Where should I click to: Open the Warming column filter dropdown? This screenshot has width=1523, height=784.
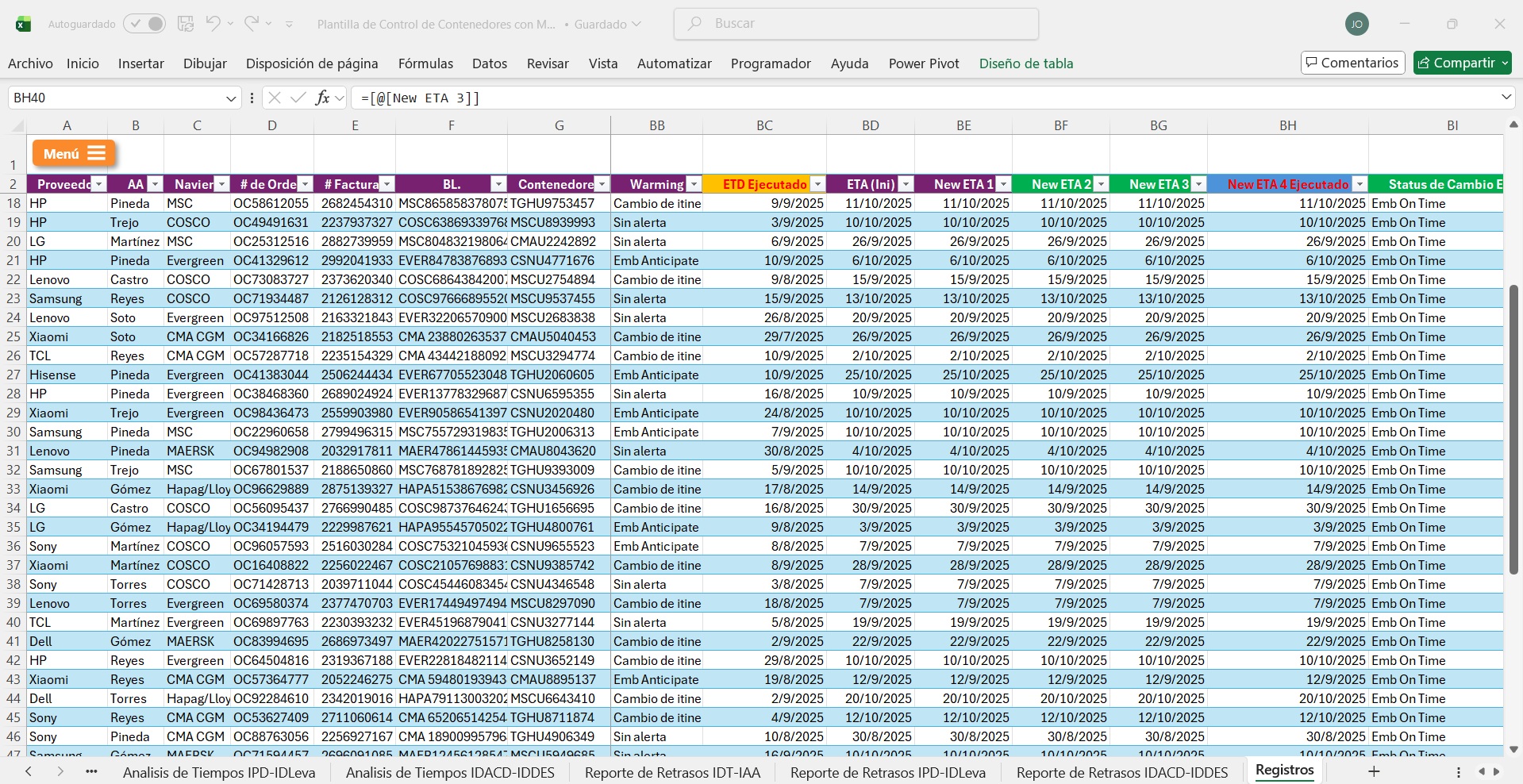tap(694, 184)
